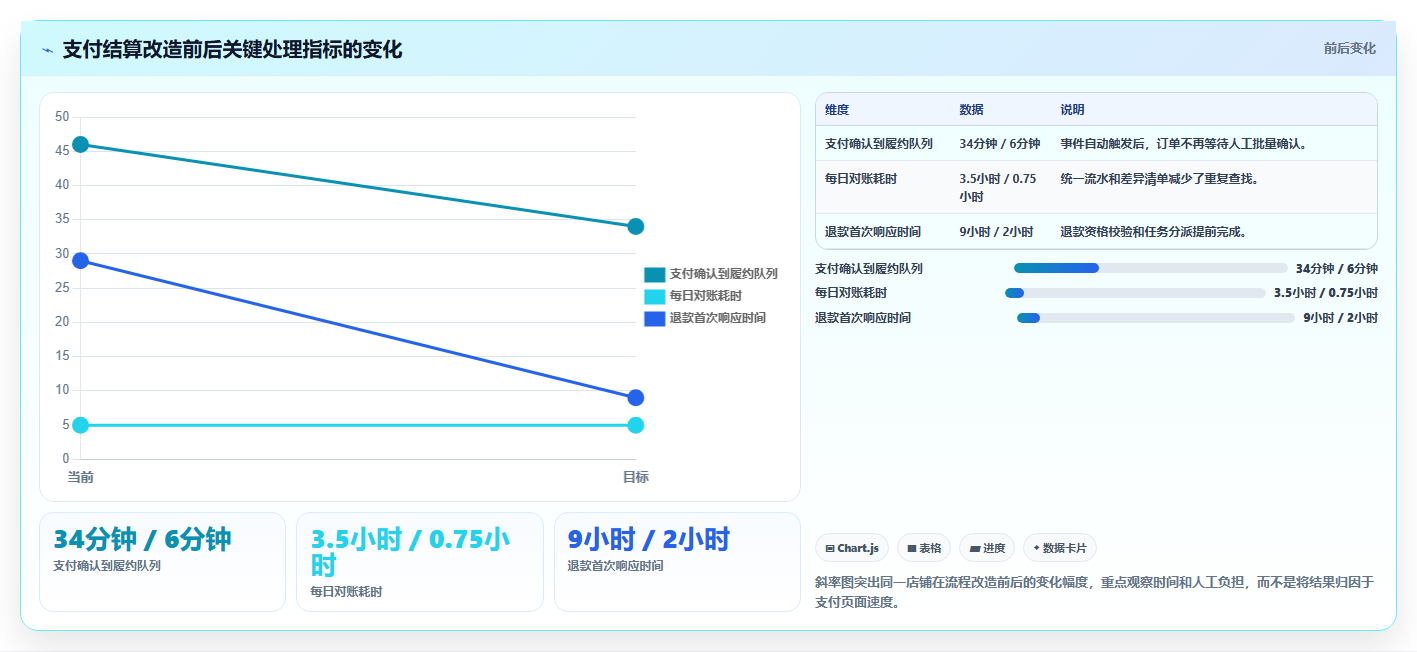Toggle 每日对账耗时 legend color swatch

click(x=655, y=296)
